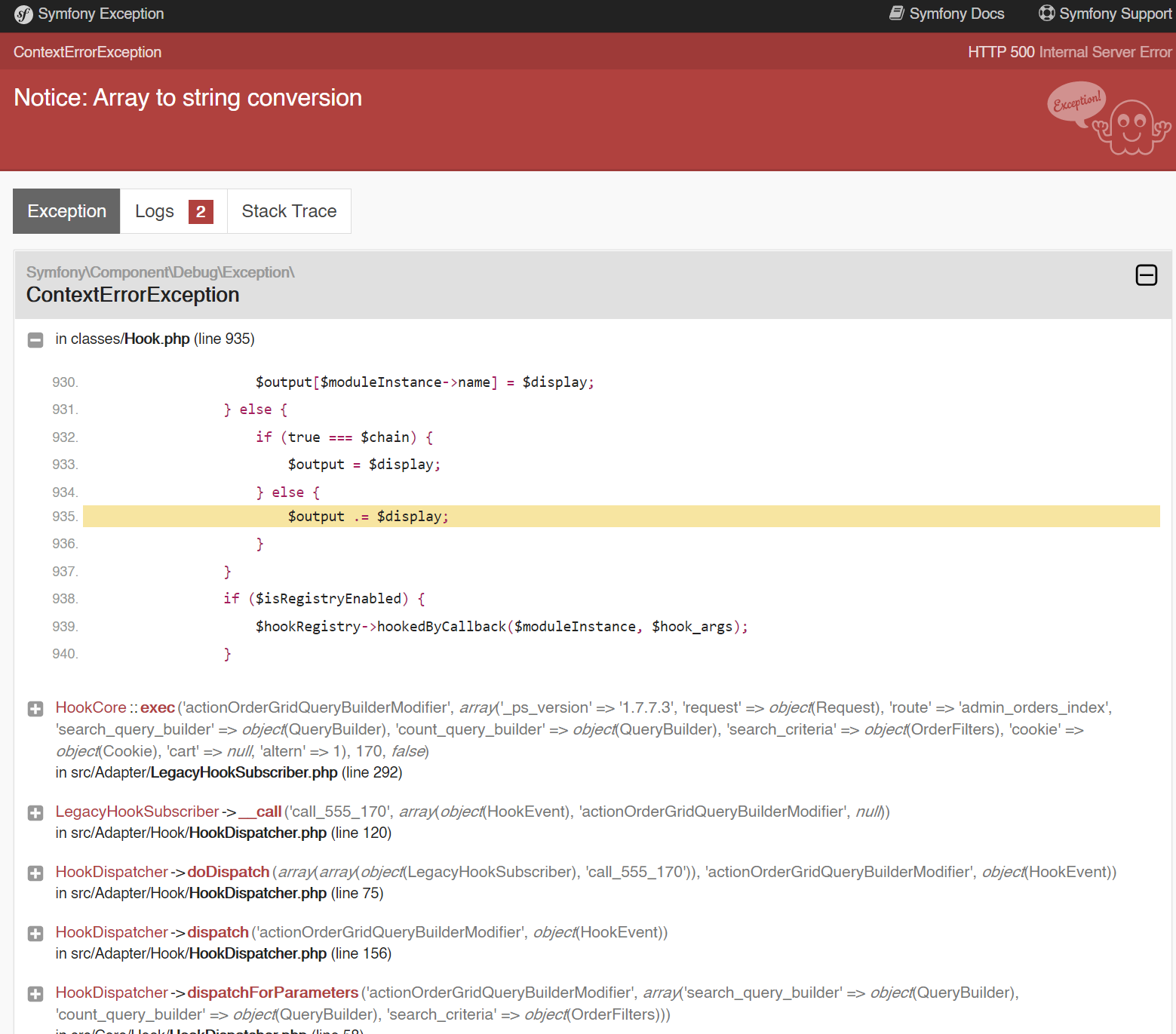The height and width of the screenshot is (1034, 1176).
Task: Expand the LegacyHookSubscriber->__call trace
Action: coord(35,813)
